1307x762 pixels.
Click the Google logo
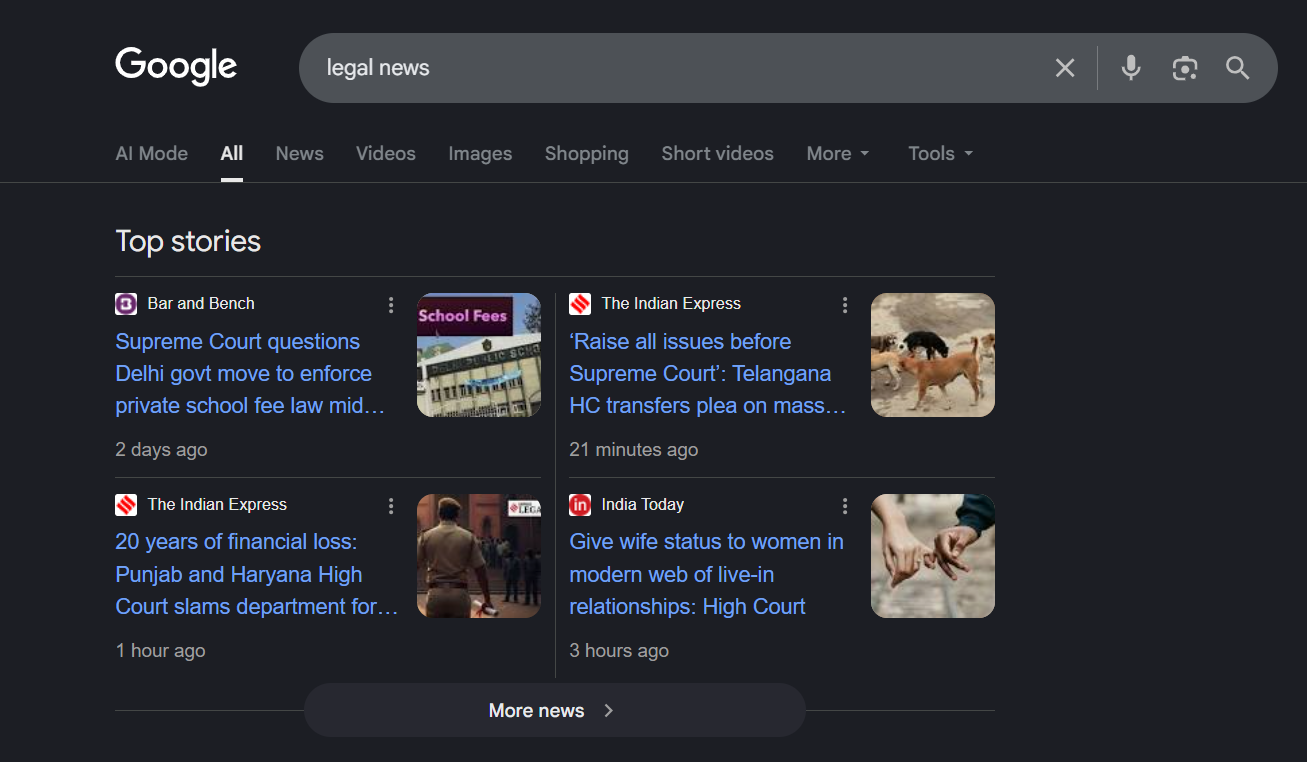point(176,66)
